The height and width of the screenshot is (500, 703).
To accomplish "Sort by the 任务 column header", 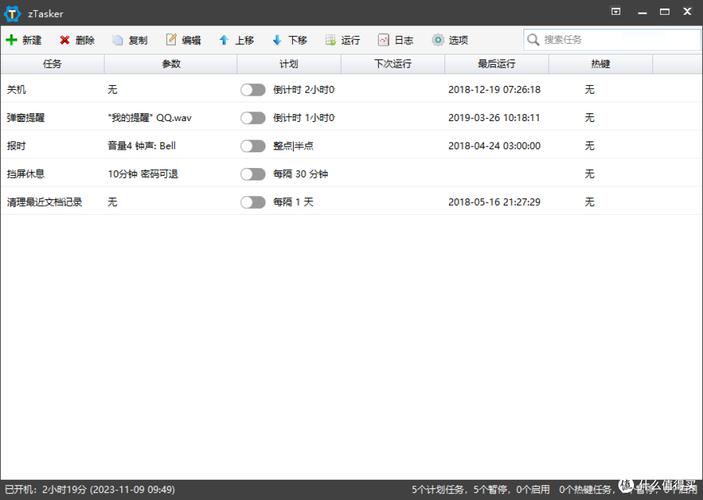I will (x=52, y=64).
